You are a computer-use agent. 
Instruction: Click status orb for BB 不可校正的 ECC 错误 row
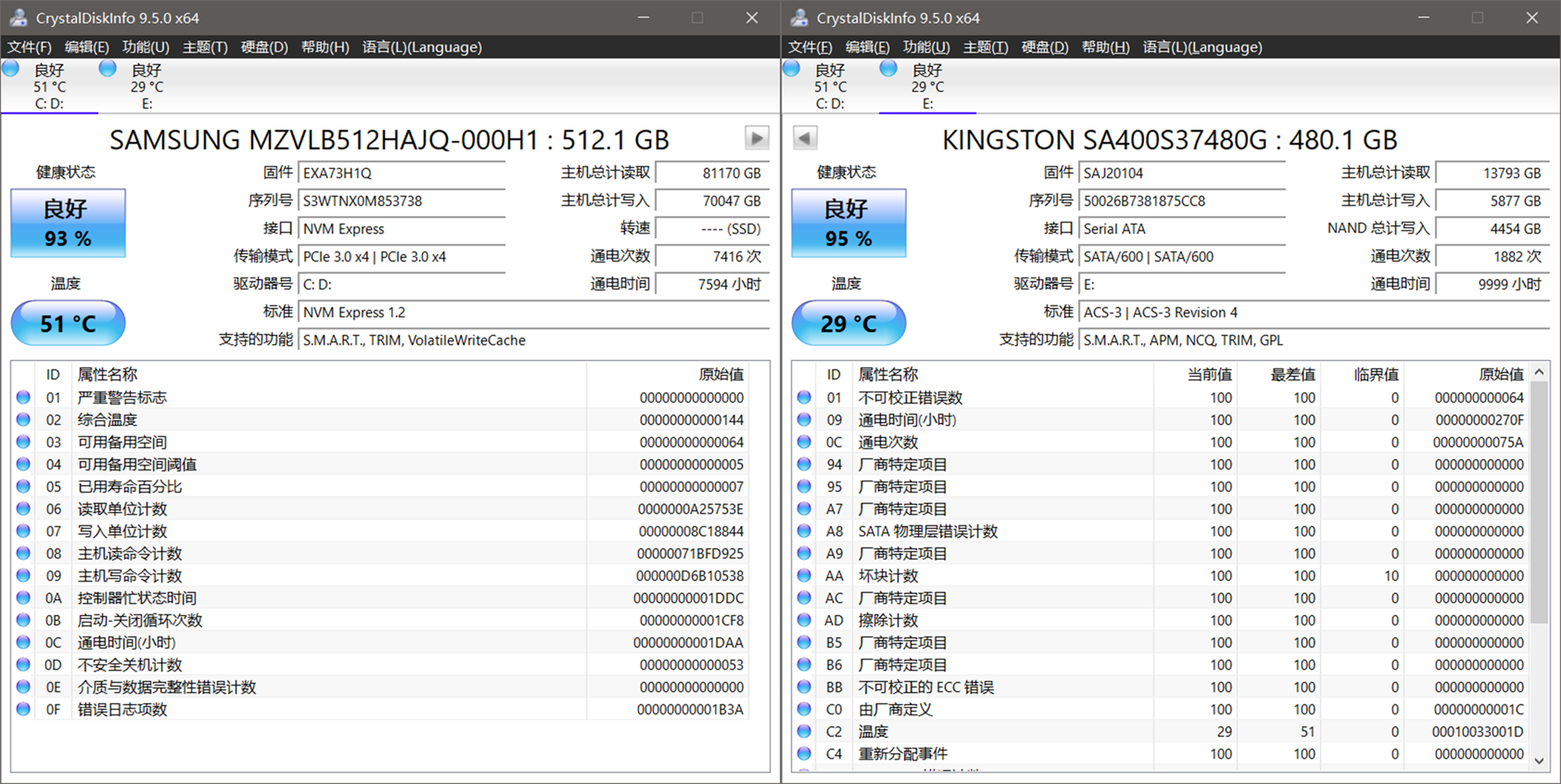pyautogui.click(x=804, y=687)
